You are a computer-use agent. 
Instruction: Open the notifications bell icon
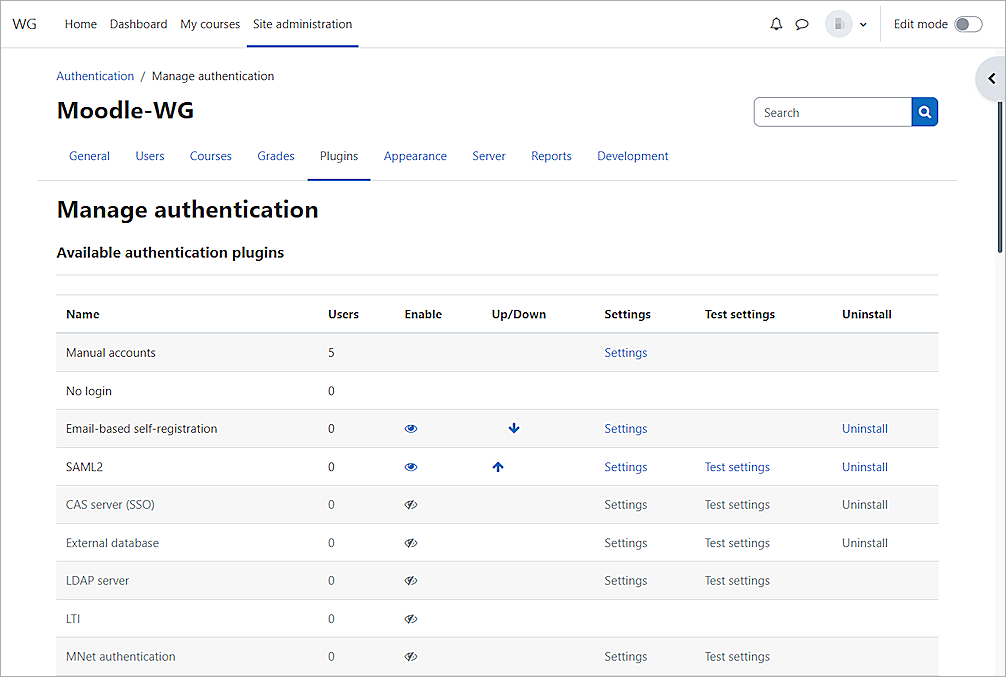pos(776,23)
